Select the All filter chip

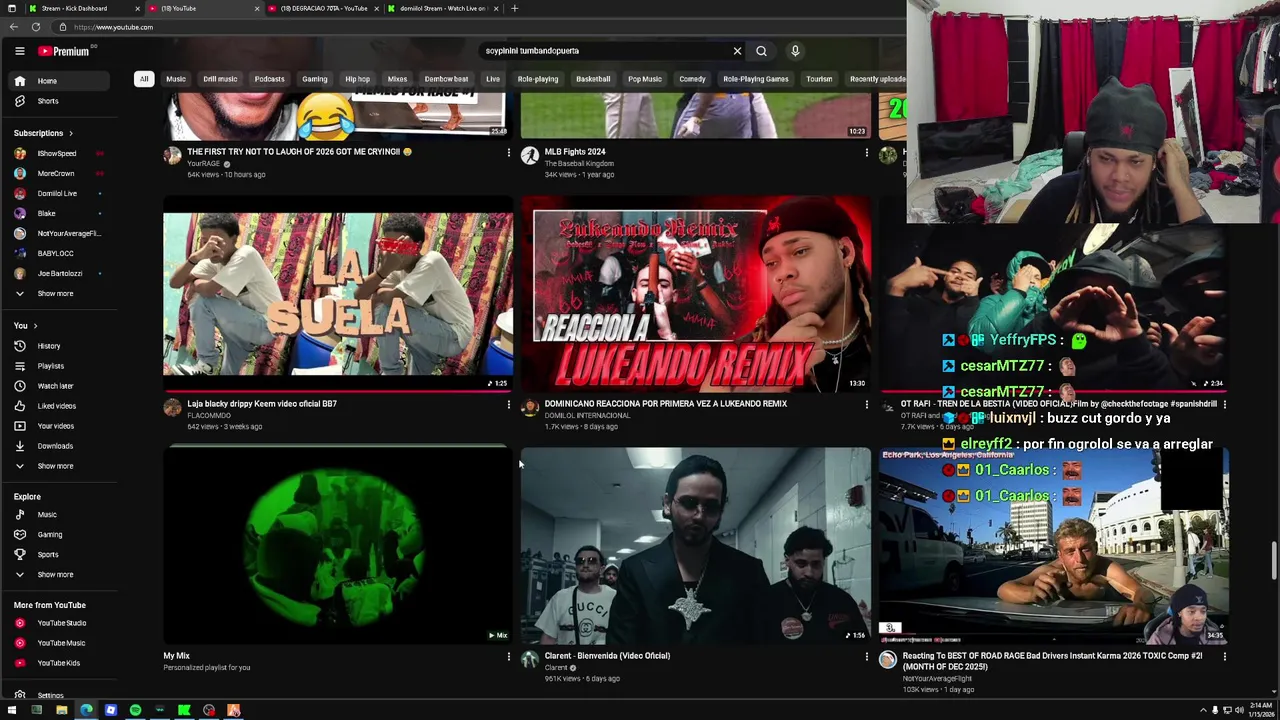(144, 79)
